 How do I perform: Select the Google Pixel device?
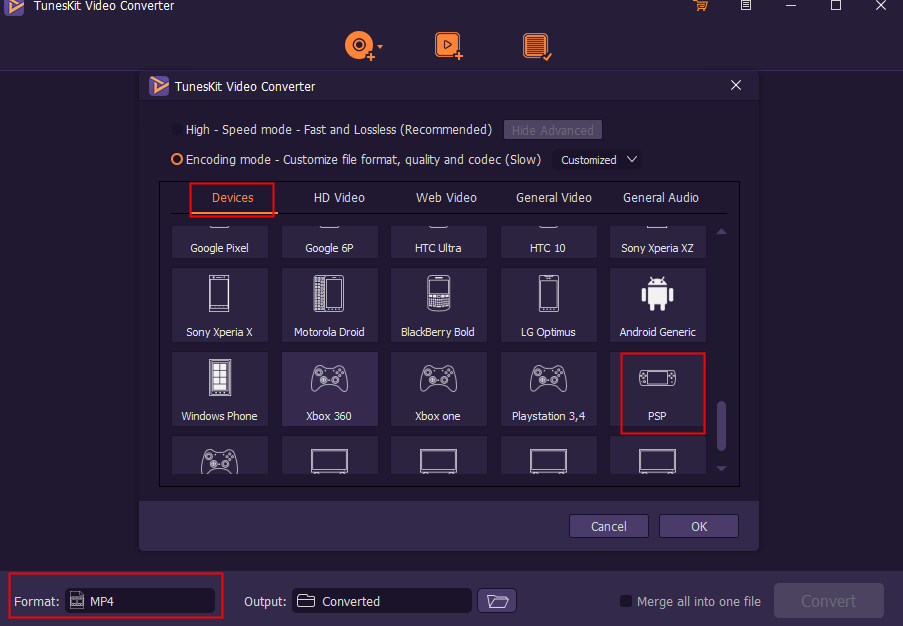point(219,242)
